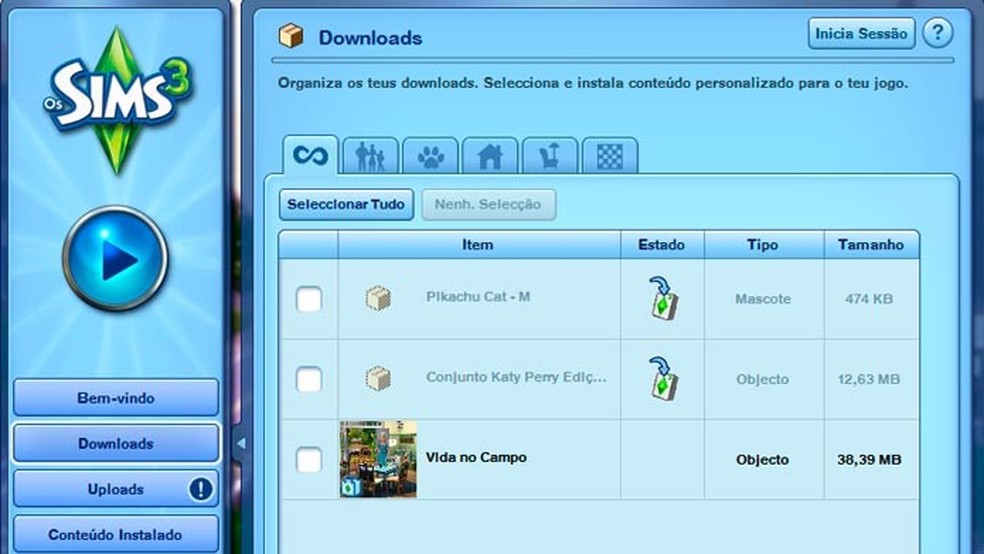Click the installed status icon for Pikachu Cat
The height and width of the screenshot is (554, 984).
[663, 299]
